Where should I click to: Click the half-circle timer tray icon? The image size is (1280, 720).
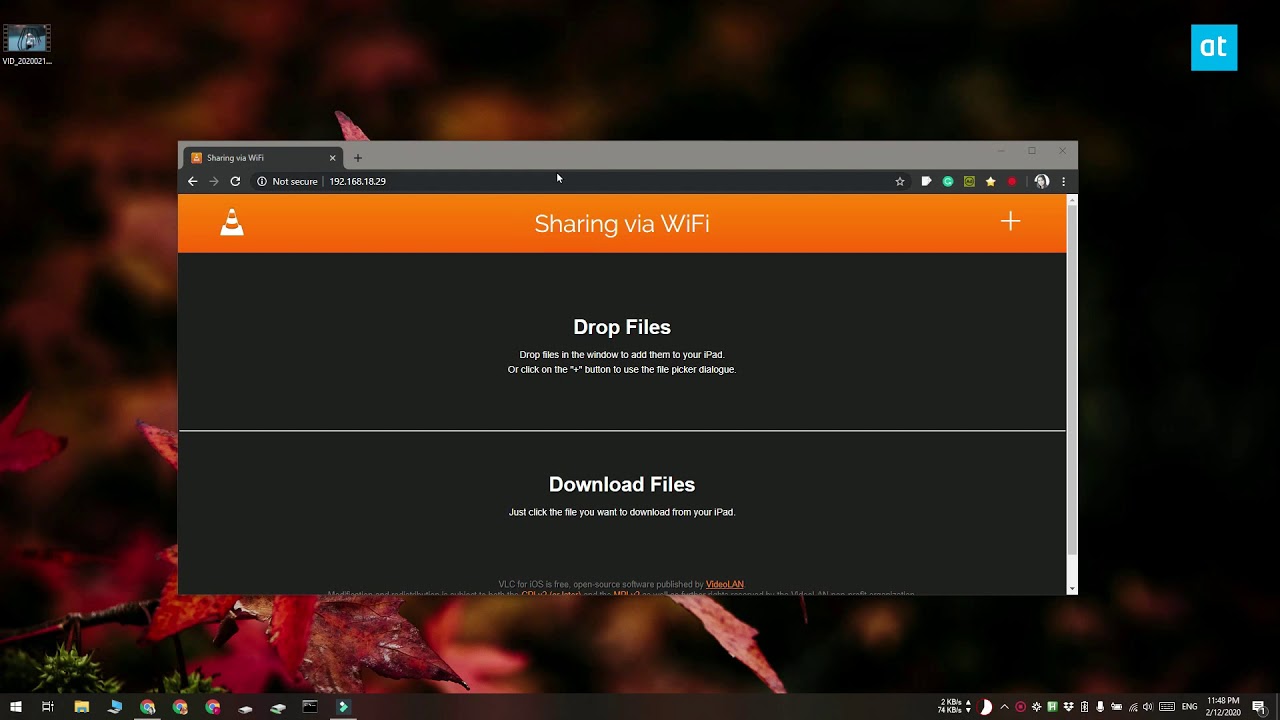coord(986,707)
